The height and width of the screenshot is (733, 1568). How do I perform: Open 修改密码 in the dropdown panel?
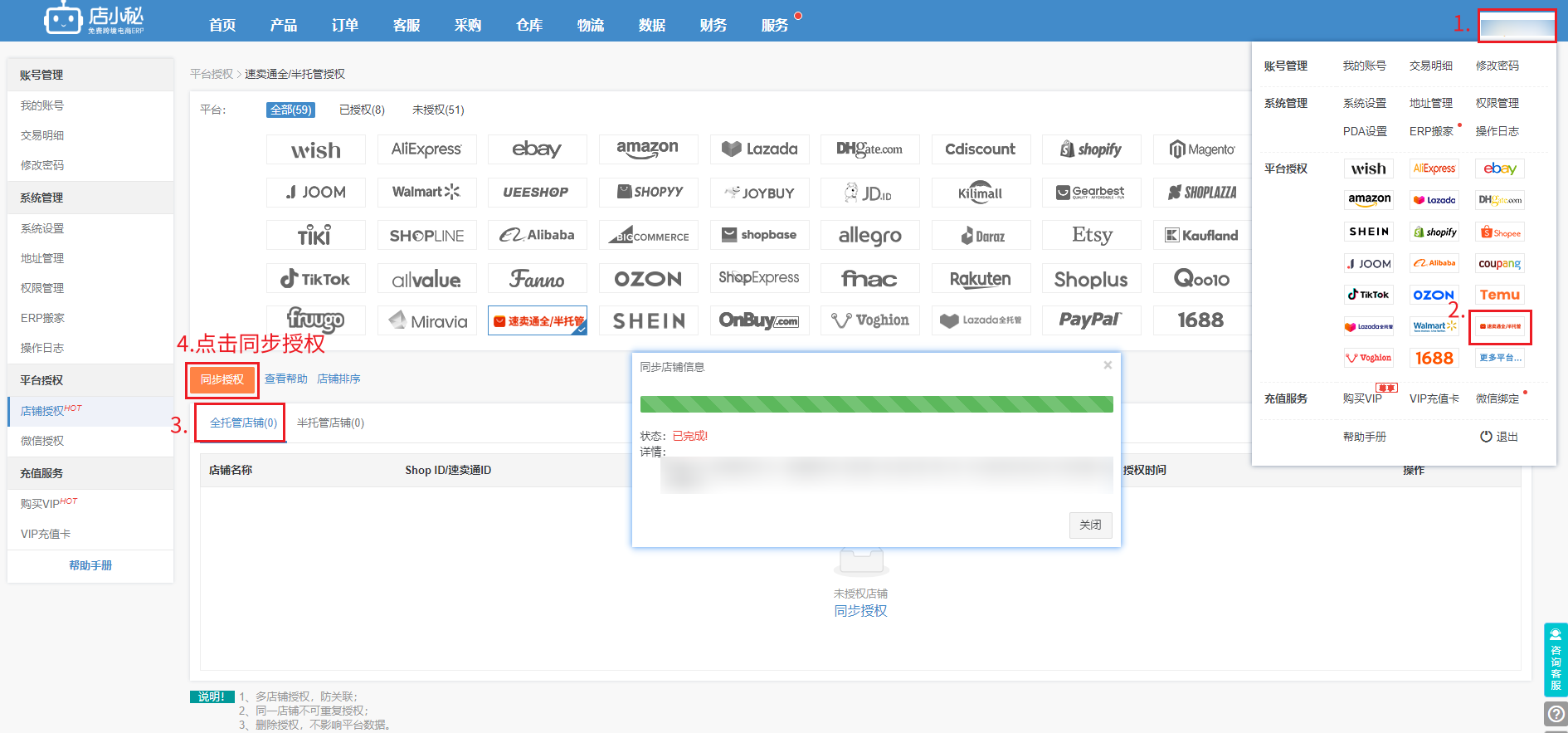click(1497, 66)
